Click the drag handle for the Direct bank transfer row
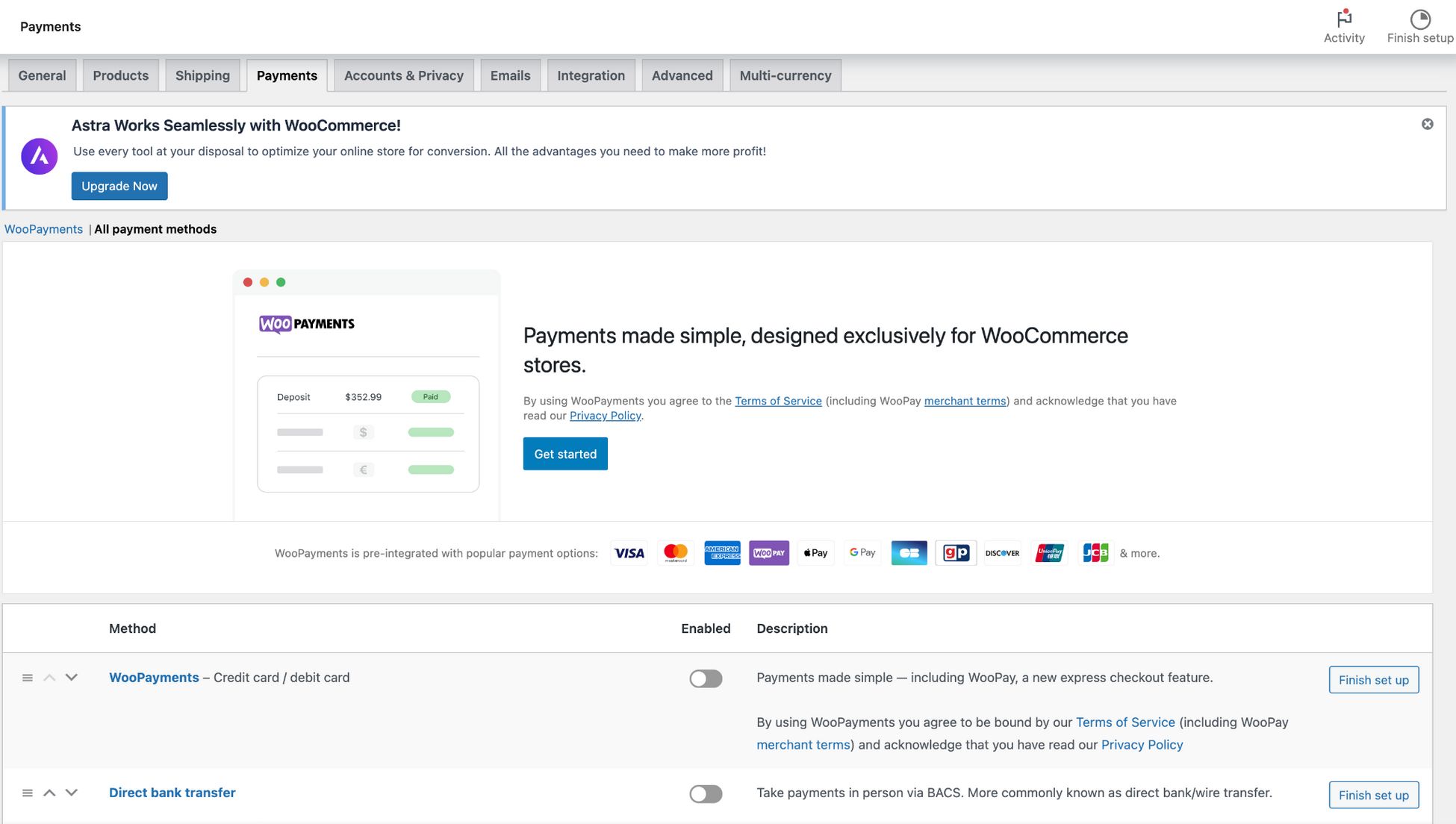 (28, 793)
